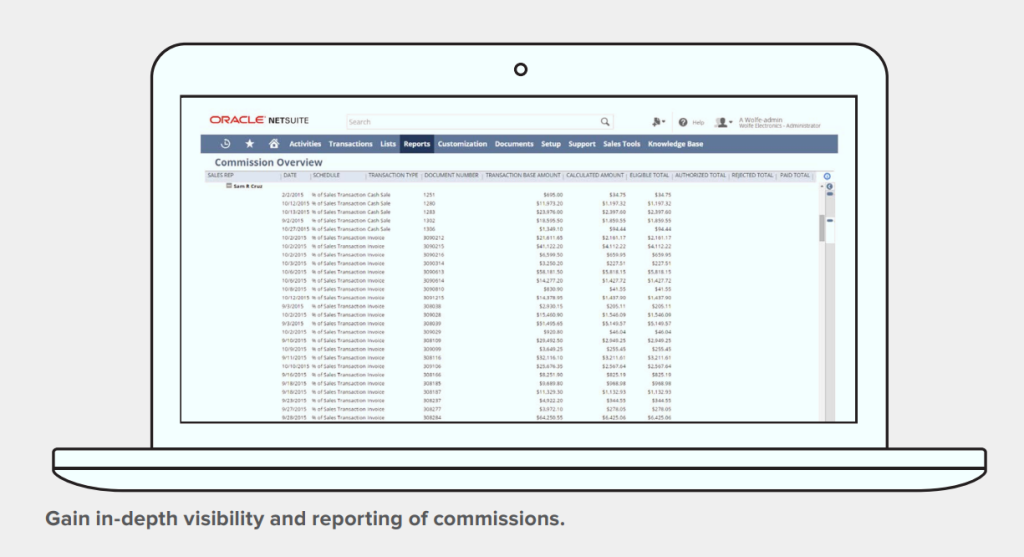
Task: Click the $64,250.55 base amount
Action: coord(550,417)
